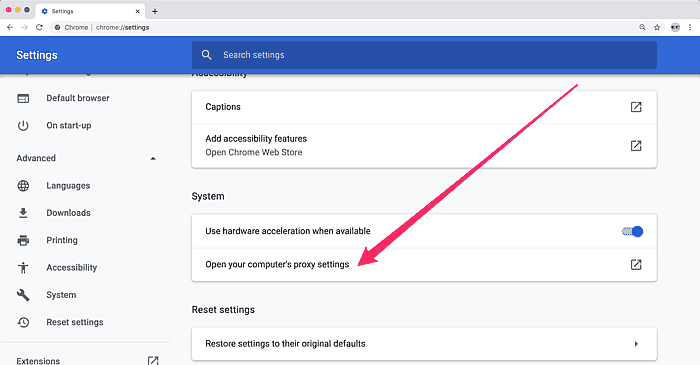Open a new tab with plus button

(x=155, y=11)
